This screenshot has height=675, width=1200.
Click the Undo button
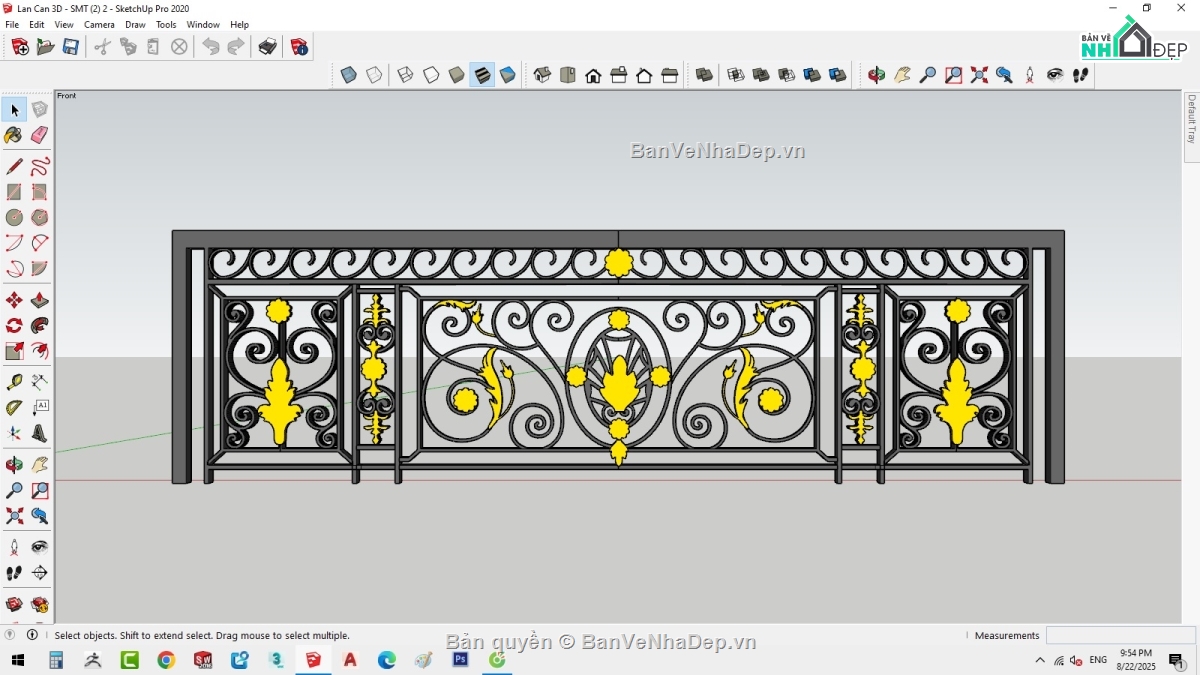click(211, 46)
